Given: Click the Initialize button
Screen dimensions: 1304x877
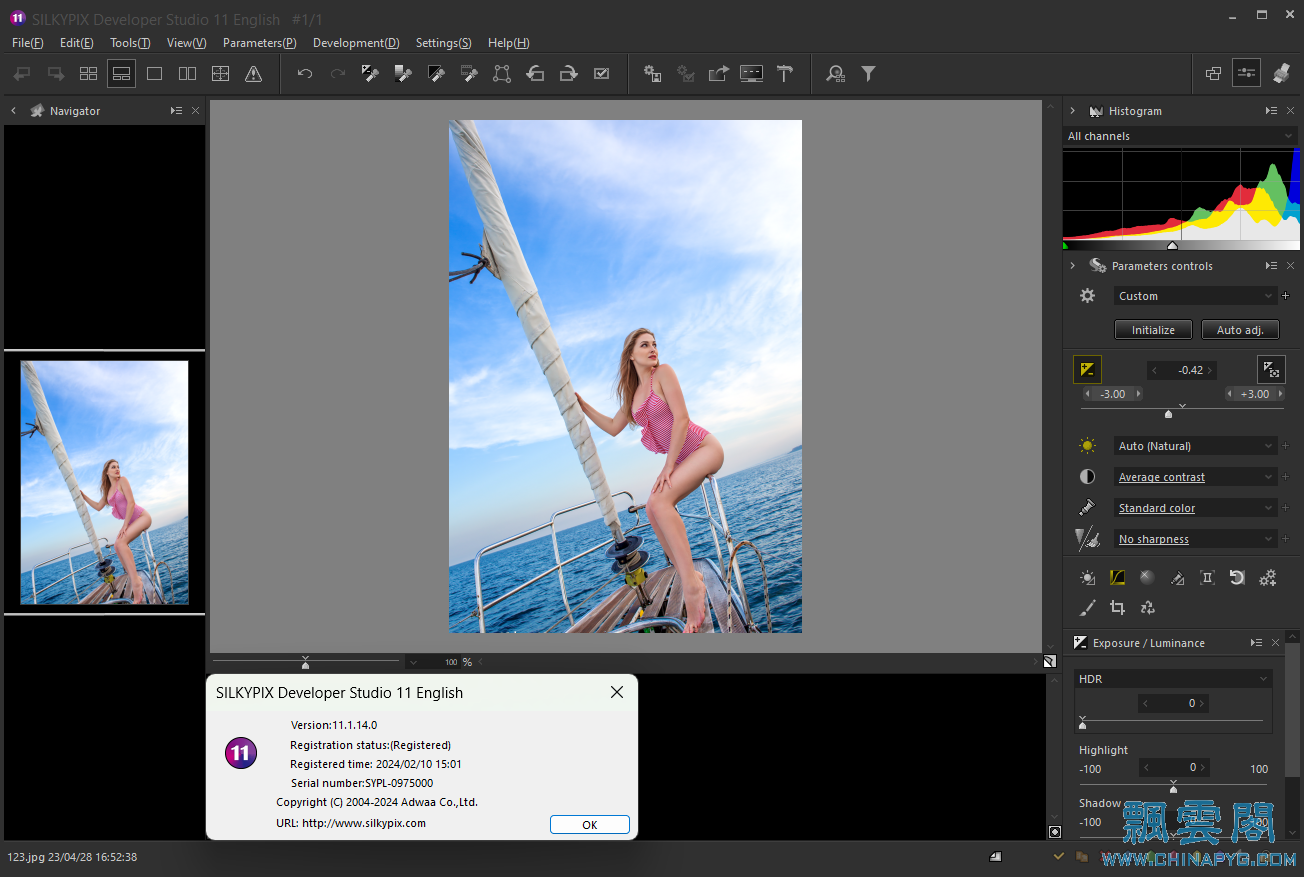Looking at the screenshot, I should tap(1153, 330).
